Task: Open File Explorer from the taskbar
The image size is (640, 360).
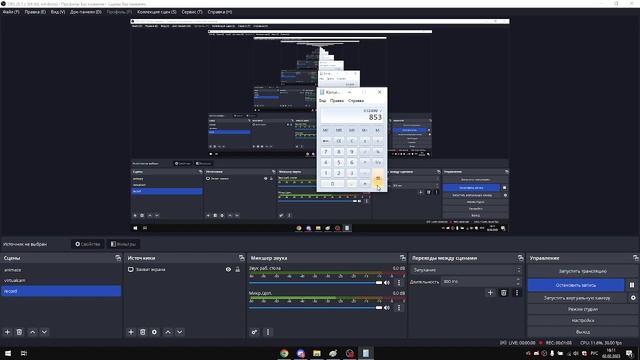Action: [317, 353]
